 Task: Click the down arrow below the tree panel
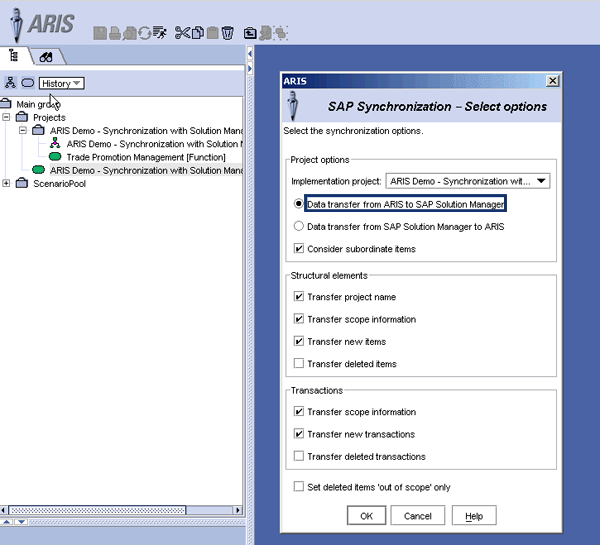coord(21,522)
